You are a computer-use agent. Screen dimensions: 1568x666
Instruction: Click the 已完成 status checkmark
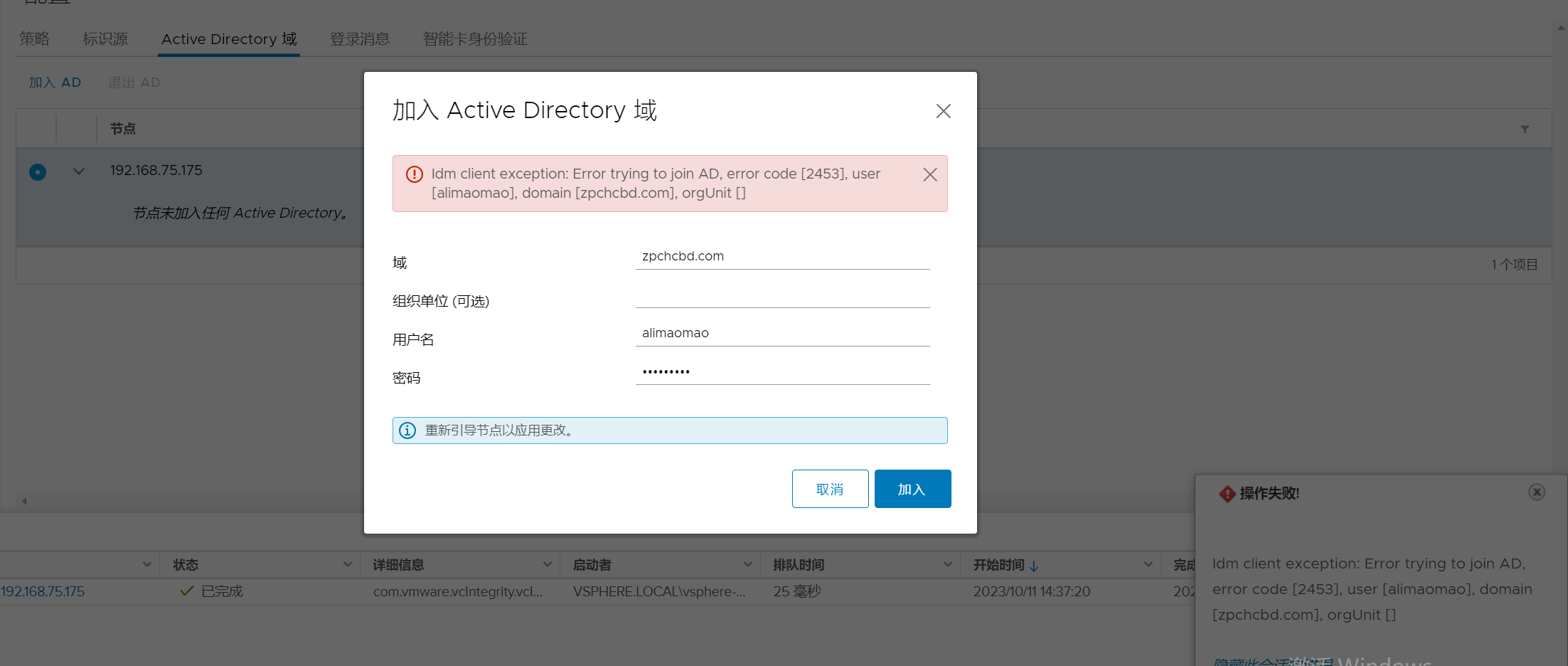187,591
